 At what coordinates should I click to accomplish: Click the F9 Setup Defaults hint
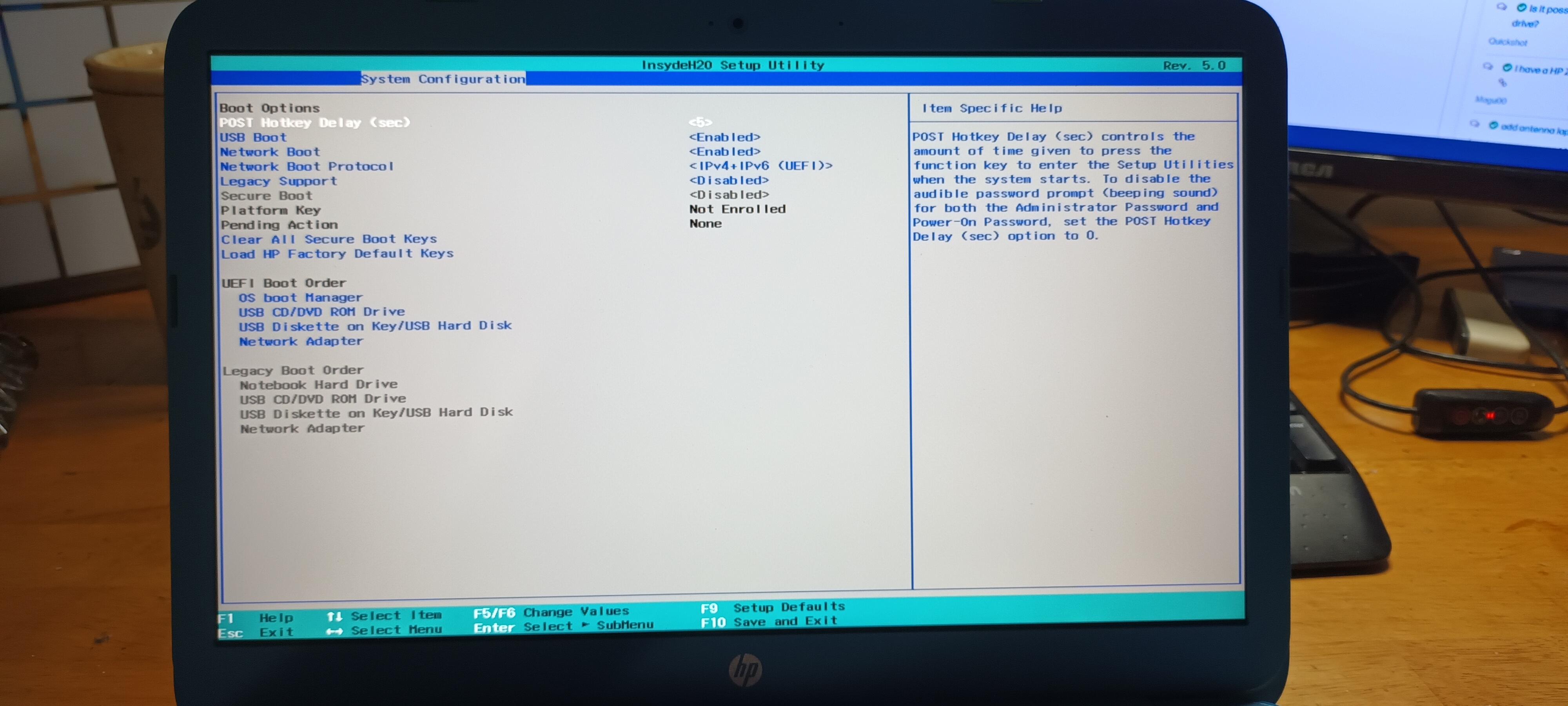coord(772,607)
